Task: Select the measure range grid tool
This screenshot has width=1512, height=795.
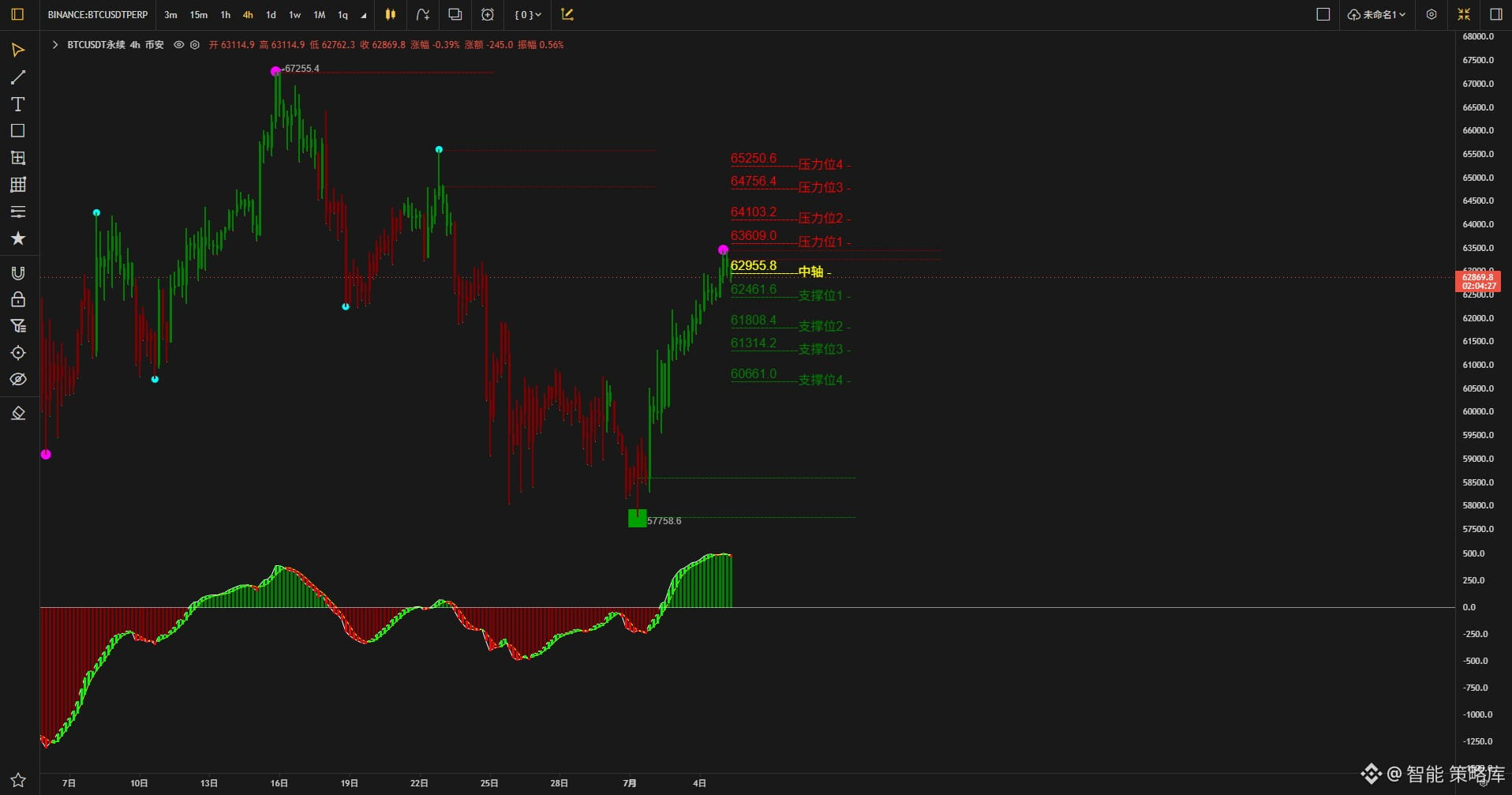Action: (17, 158)
